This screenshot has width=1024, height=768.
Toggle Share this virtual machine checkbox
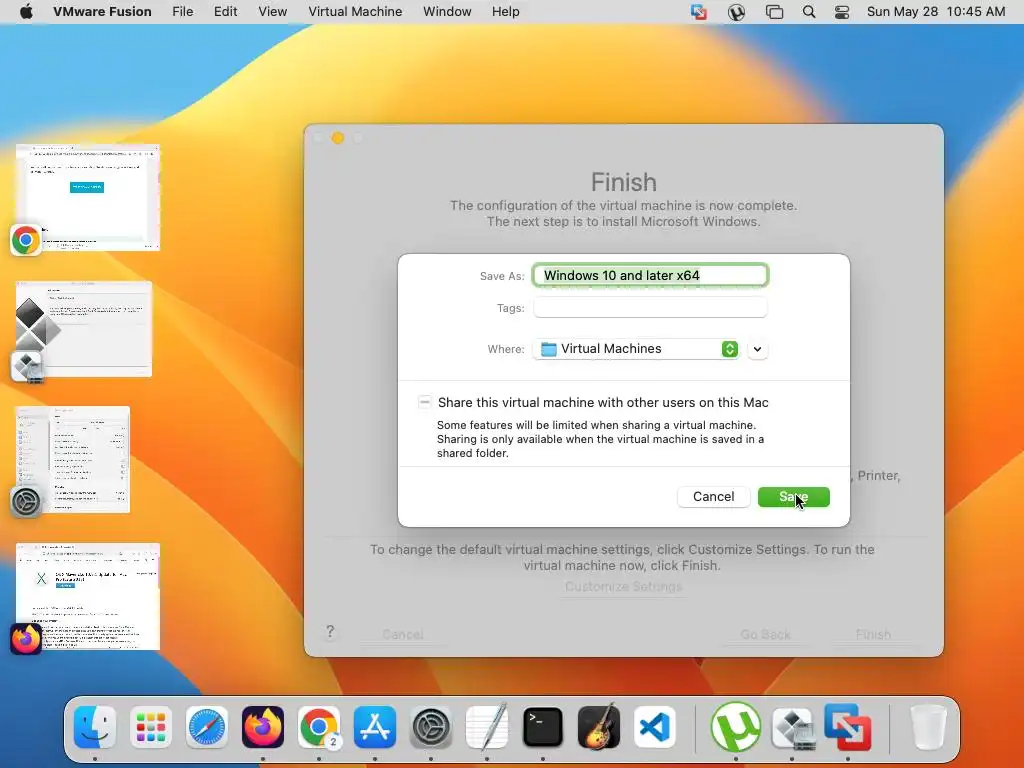424,402
